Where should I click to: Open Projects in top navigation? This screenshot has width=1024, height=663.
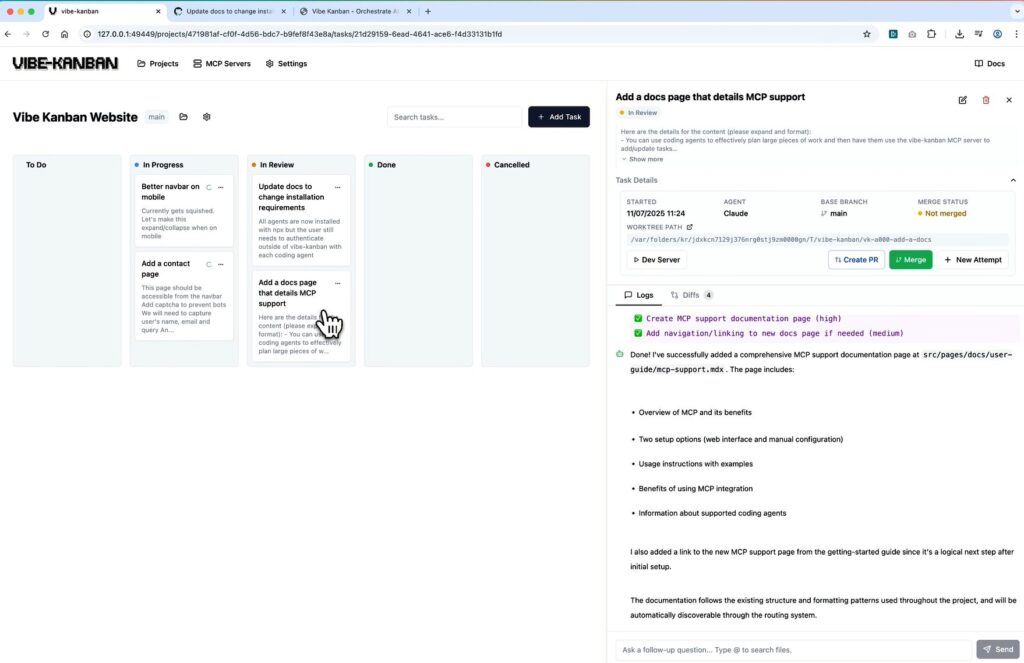[x=157, y=63]
